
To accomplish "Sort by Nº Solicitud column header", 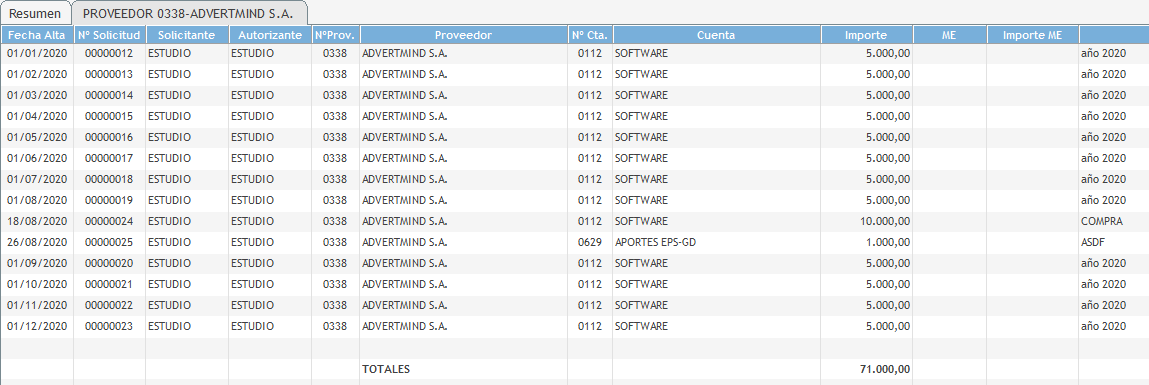I will [x=109, y=35].
